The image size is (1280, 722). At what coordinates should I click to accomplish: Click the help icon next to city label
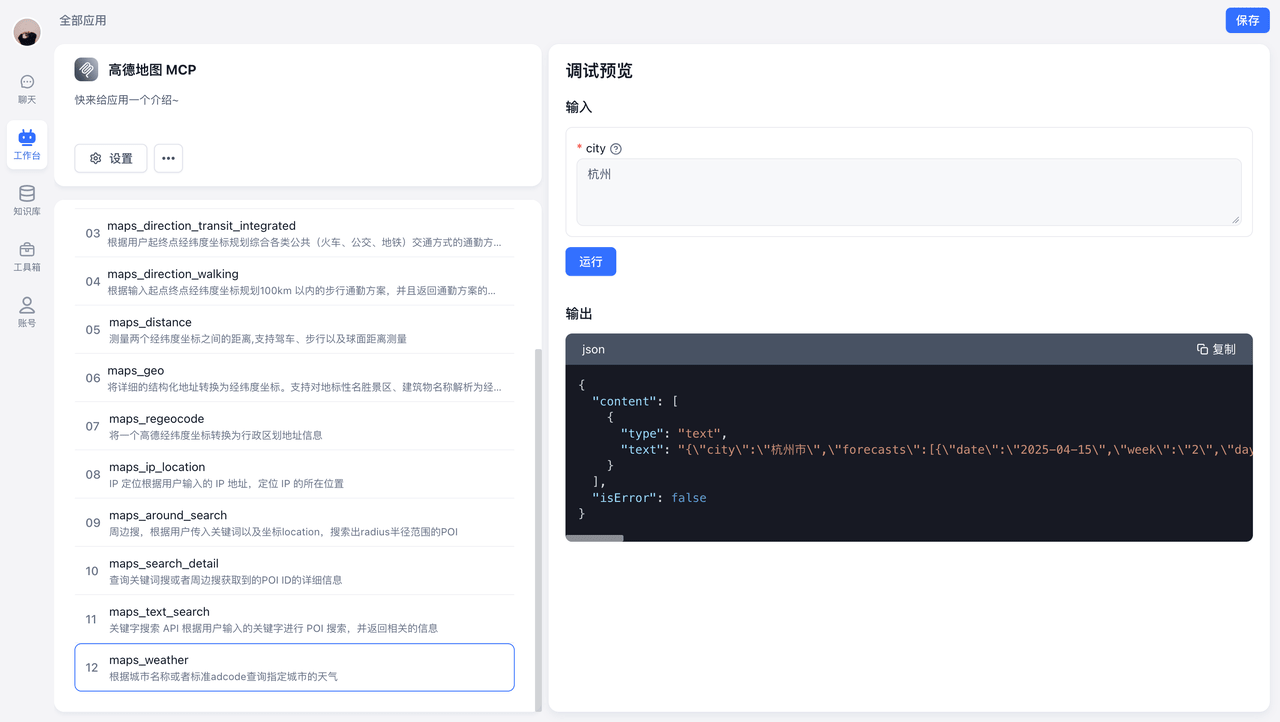point(615,148)
